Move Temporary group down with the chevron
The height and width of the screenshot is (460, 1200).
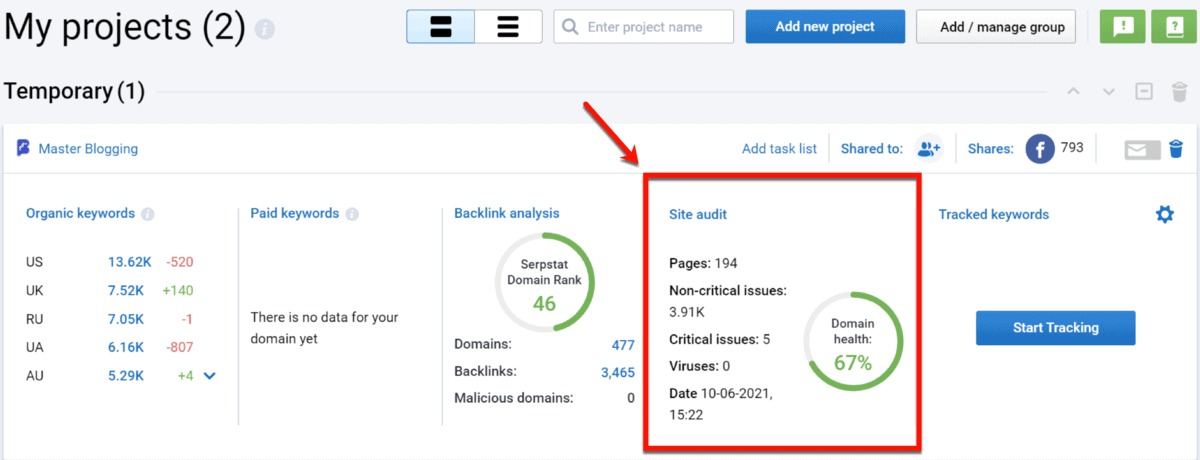[x=1109, y=92]
